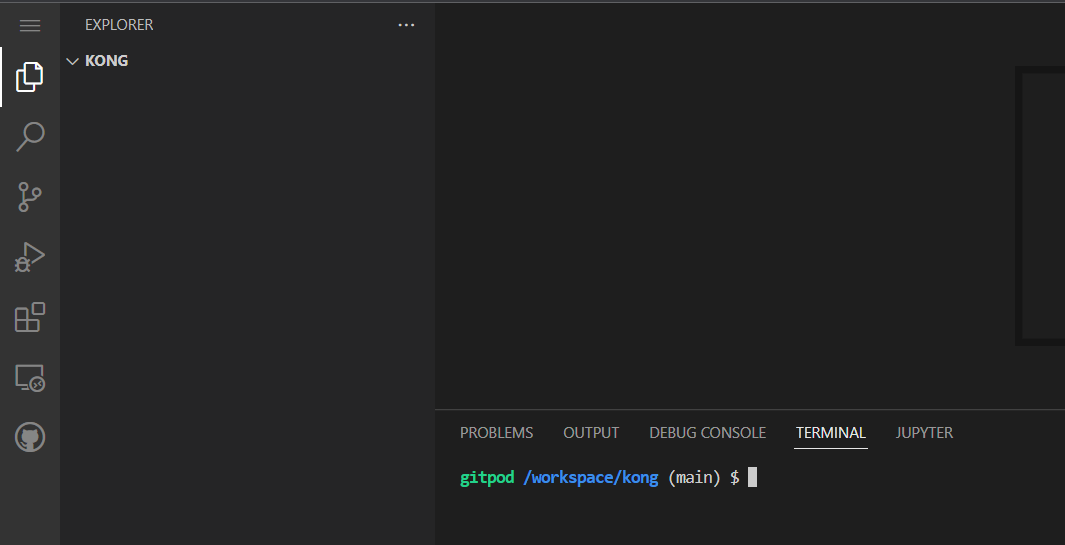Click the empty file list under KONG
Image resolution: width=1065 pixels, height=545 pixels.
(247, 300)
